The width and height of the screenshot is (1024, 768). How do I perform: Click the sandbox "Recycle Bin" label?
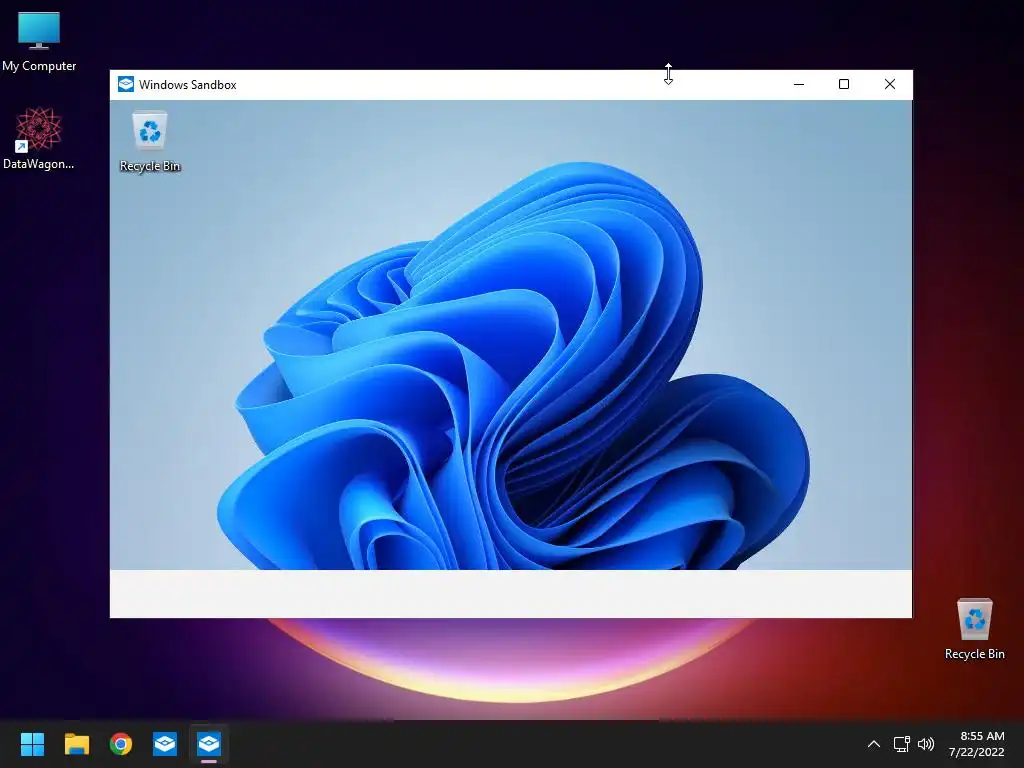pos(150,166)
